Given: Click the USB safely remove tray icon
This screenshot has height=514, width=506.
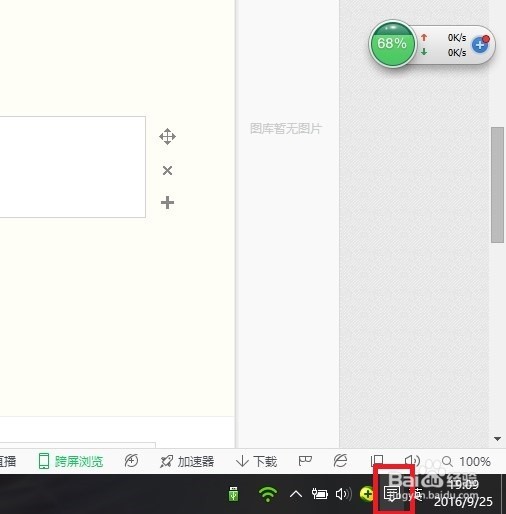Looking at the screenshot, I should pos(233,494).
